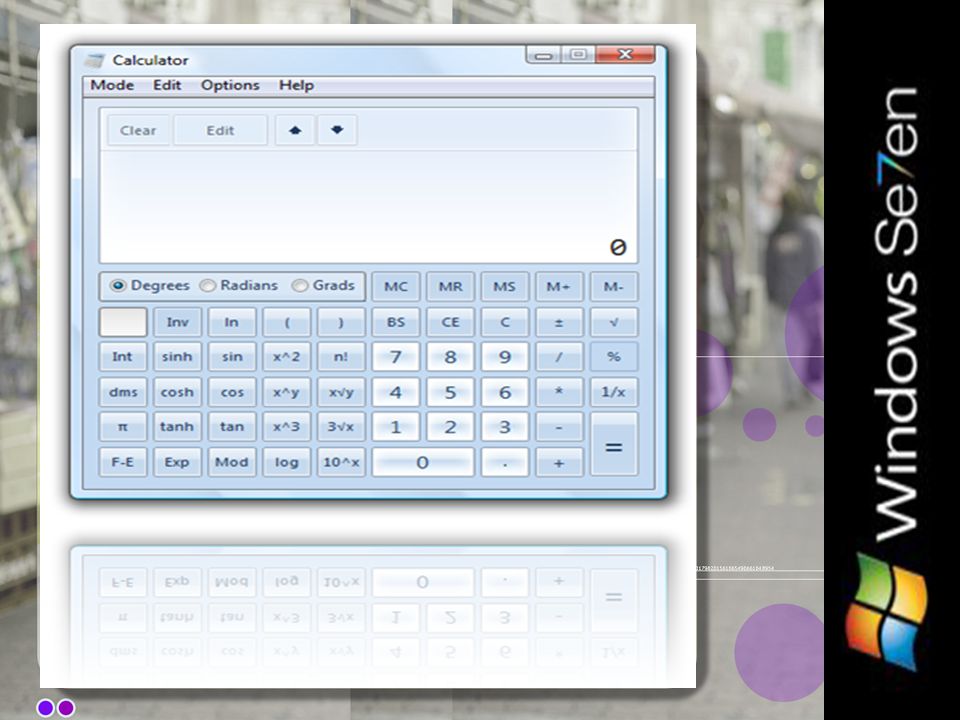Click the tan key

[232, 427]
